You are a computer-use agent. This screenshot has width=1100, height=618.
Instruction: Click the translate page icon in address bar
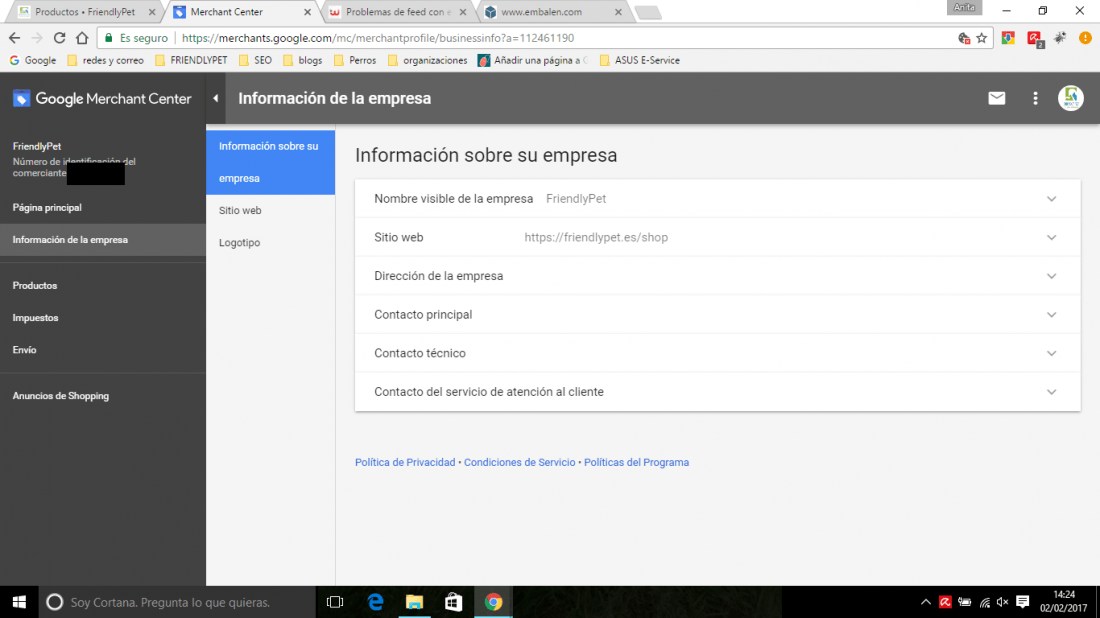(964, 38)
